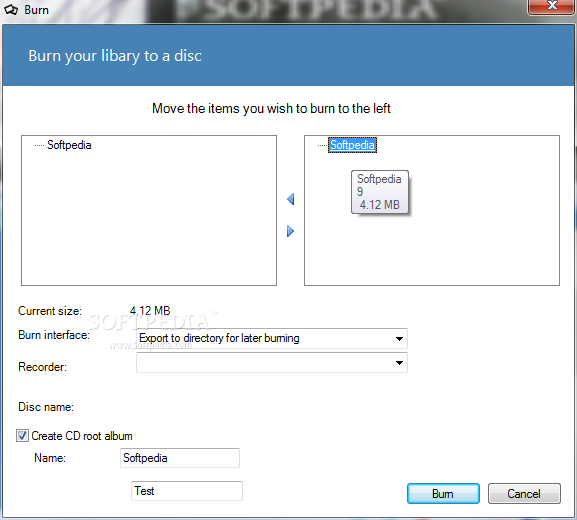Click the 'Move the items you wish' instruction
Image resolution: width=577 pixels, height=520 pixels.
coord(271,109)
